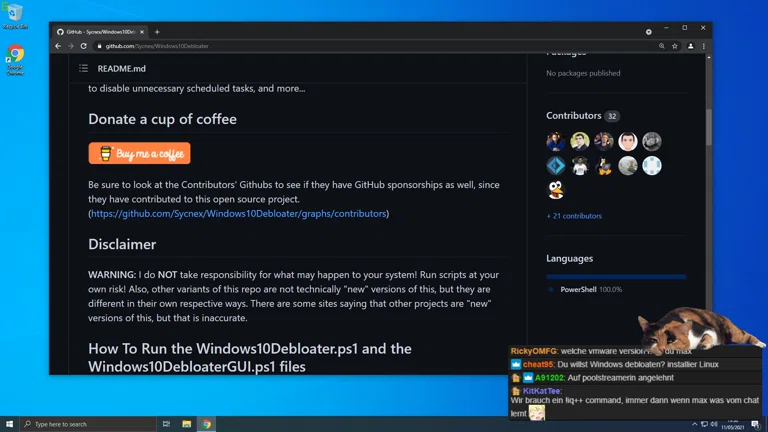Open the Chrome profile avatar icon

(x=691, y=46)
